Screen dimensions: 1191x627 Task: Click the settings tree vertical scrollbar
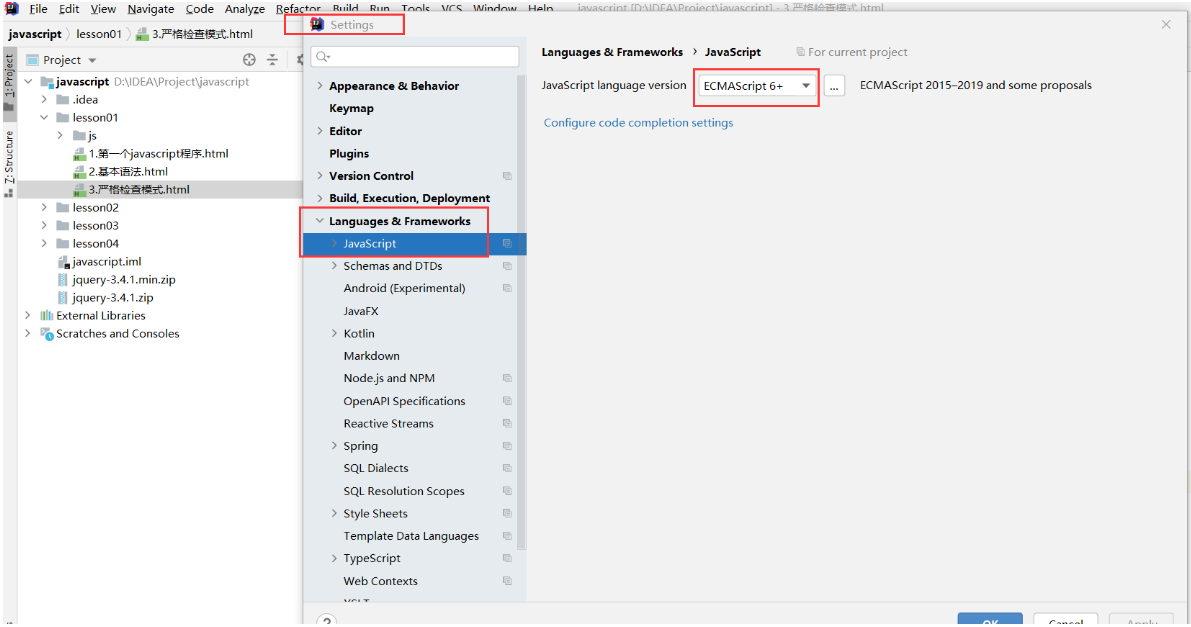[521, 312]
